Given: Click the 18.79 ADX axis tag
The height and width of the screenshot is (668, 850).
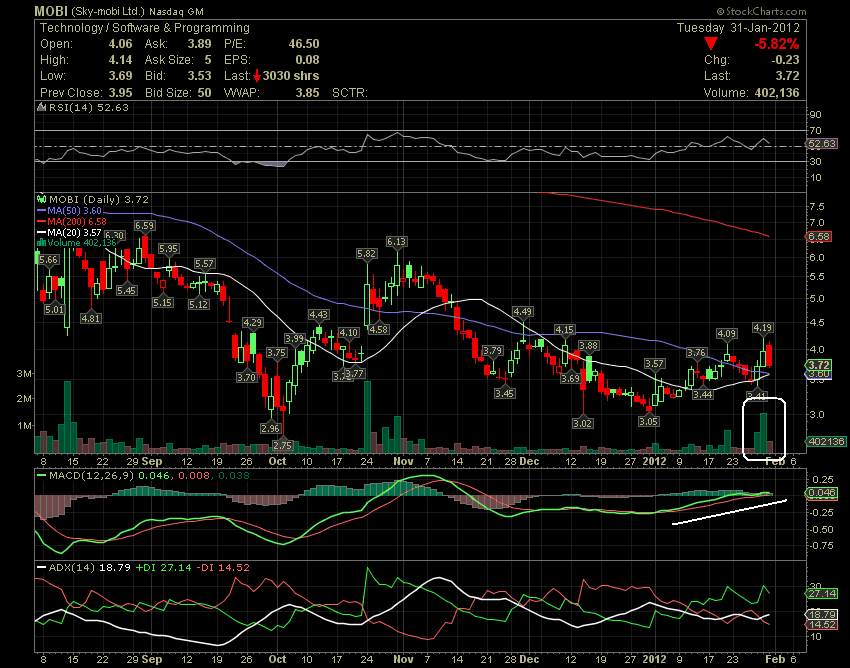Looking at the screenshot, I should (822, 614).
